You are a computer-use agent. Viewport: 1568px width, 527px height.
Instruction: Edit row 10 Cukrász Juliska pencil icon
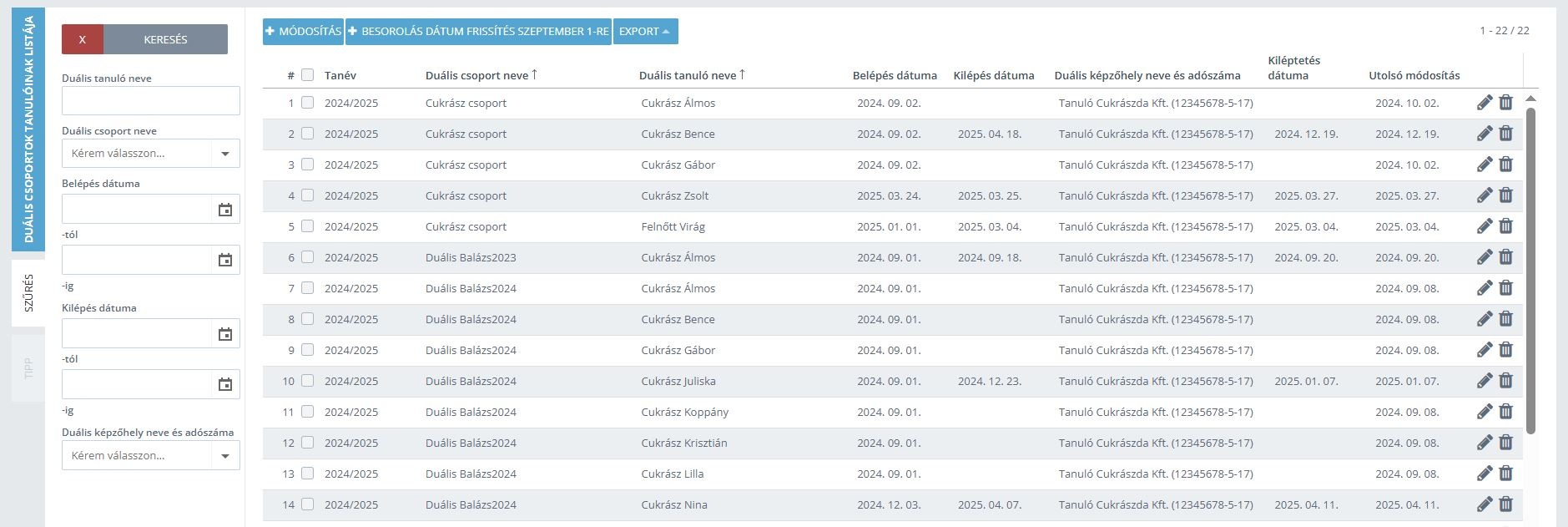coord(1485,381)
